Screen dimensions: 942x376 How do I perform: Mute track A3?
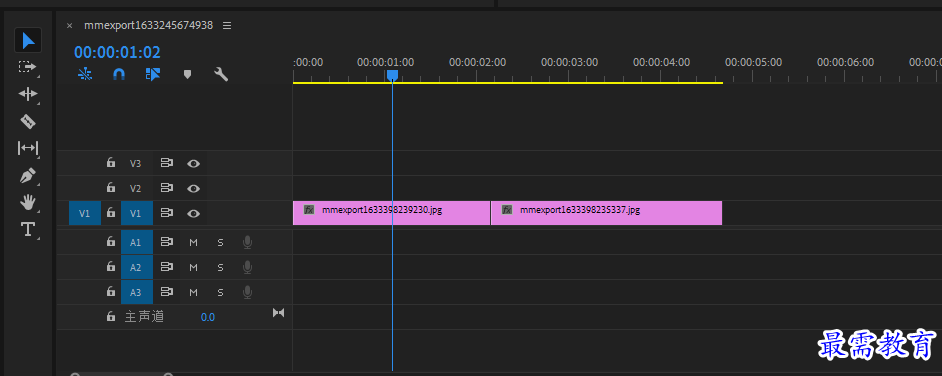tap(193, 293)
